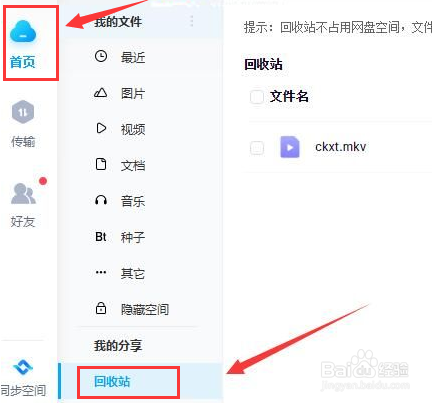The height and width of the screenshot is (403, 438).
Task: Select 我的文件 in the sidebar
Action: click(118, 21)
